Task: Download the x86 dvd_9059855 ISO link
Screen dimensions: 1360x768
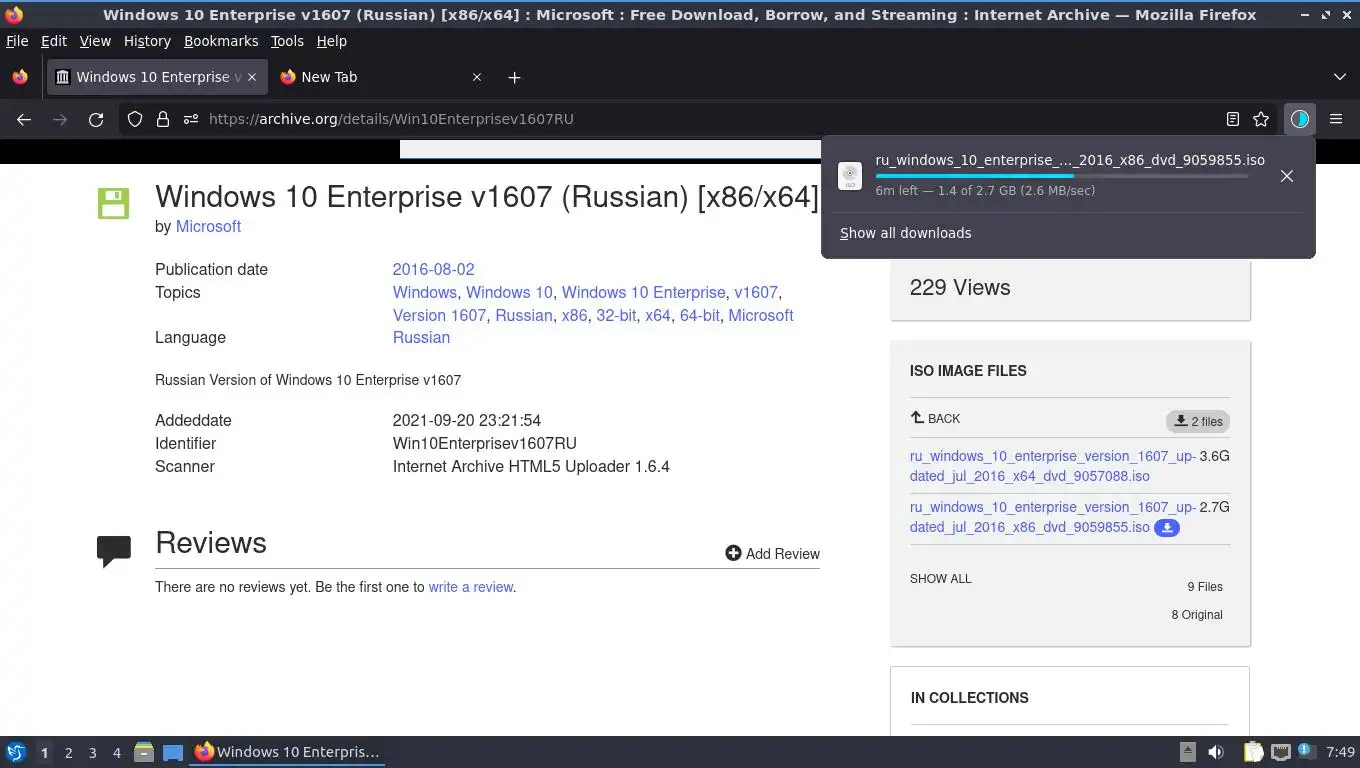Action: pos(1052,517)
